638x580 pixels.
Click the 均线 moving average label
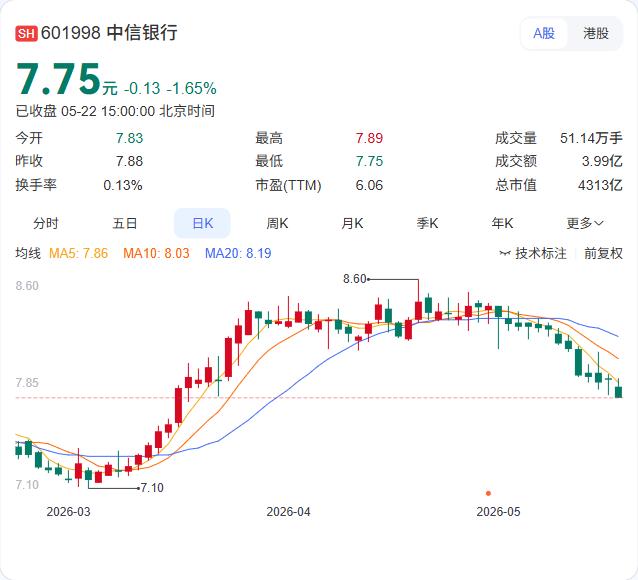coord(28,253)
